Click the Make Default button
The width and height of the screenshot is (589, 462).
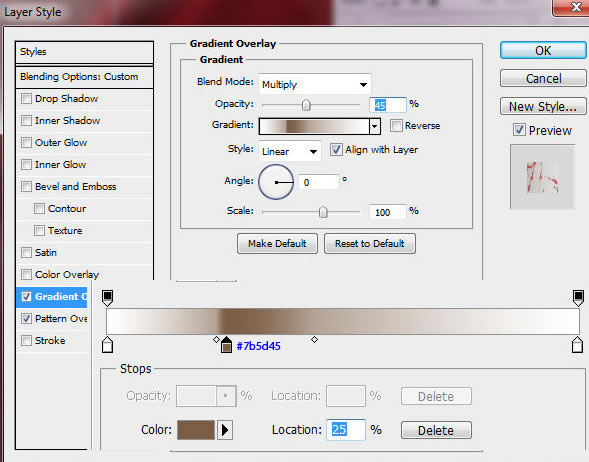tap(277, 244)
